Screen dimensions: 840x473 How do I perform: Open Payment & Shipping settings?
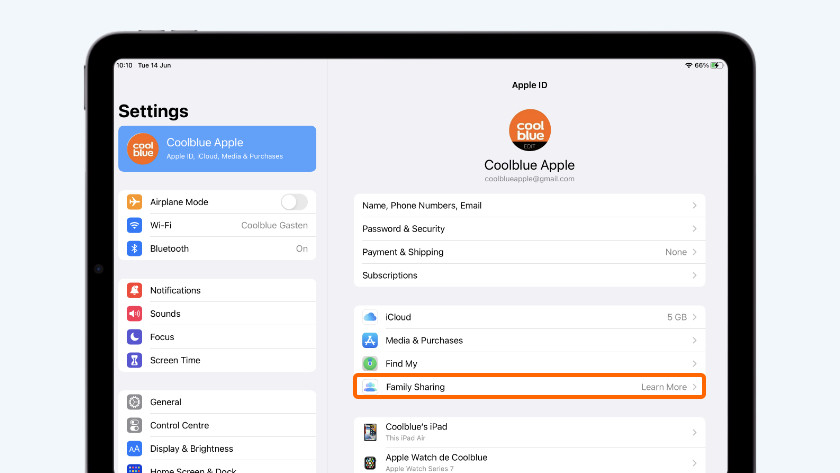[528, 252]
